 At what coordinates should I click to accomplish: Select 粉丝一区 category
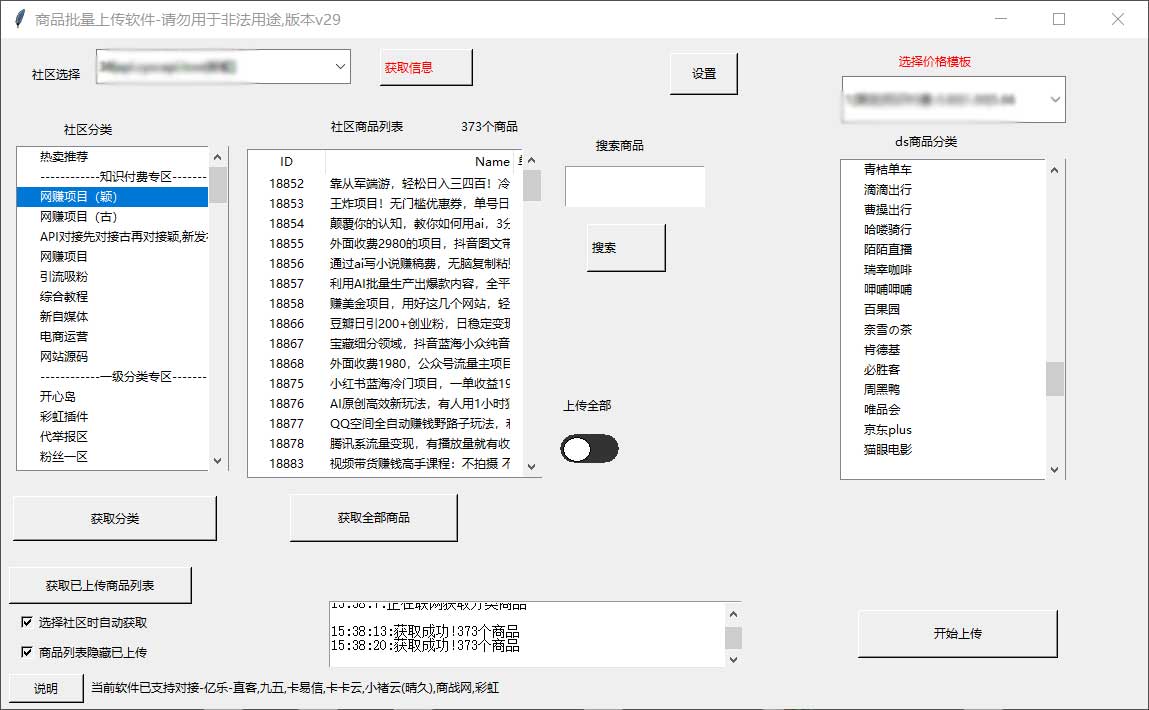point(113,456)
